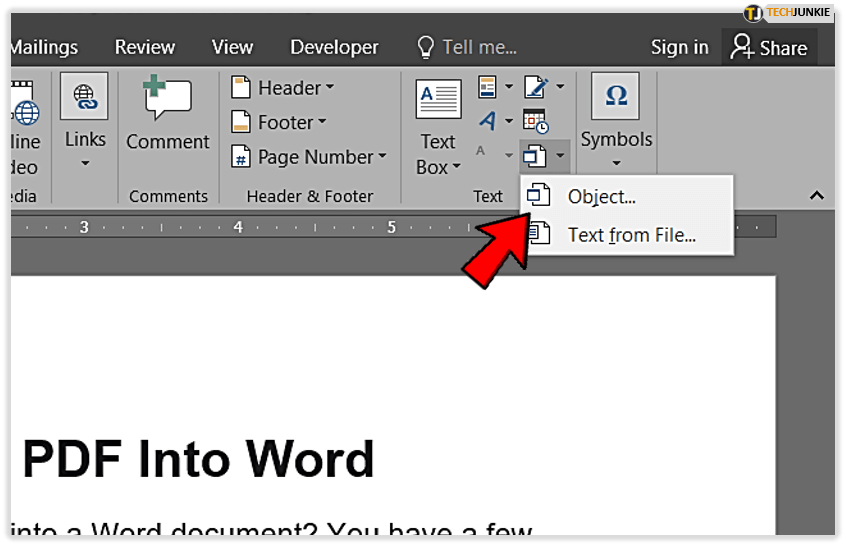Select the WordArt icon

488,121
